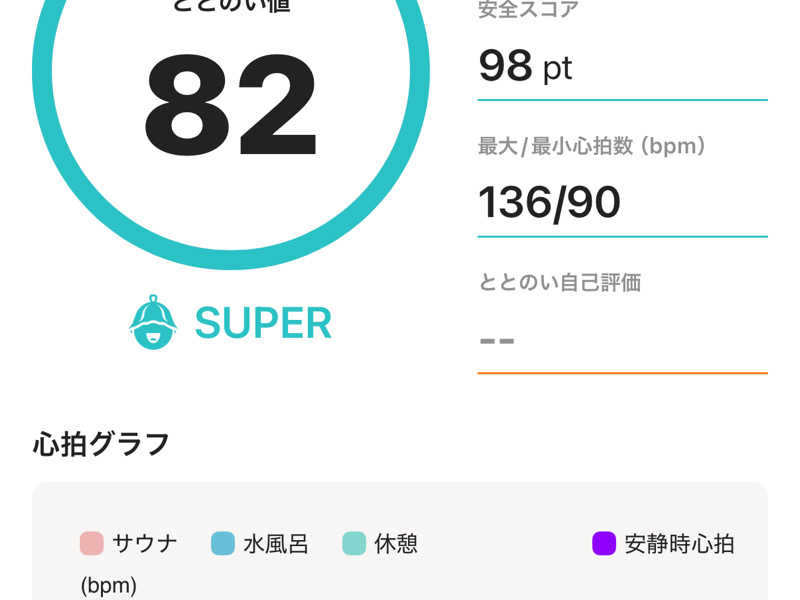Open the 98 pt safety score

[525, 66]
